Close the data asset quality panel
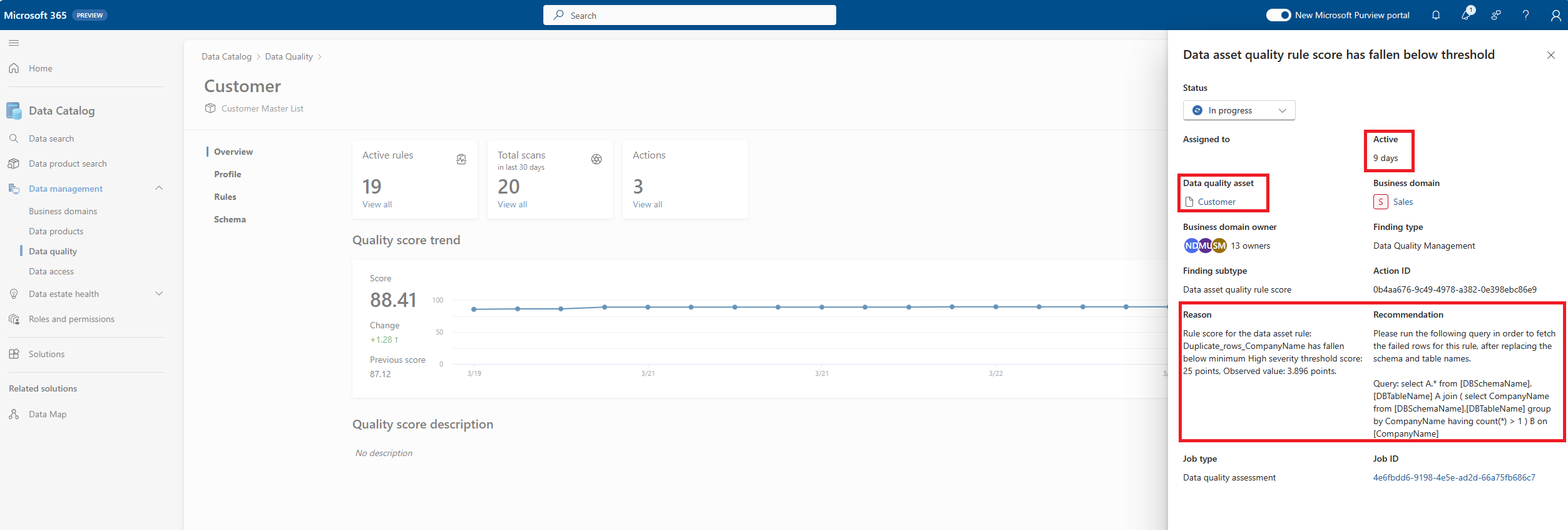This screenshot has height=530, width=1568. coord(1550,55)
